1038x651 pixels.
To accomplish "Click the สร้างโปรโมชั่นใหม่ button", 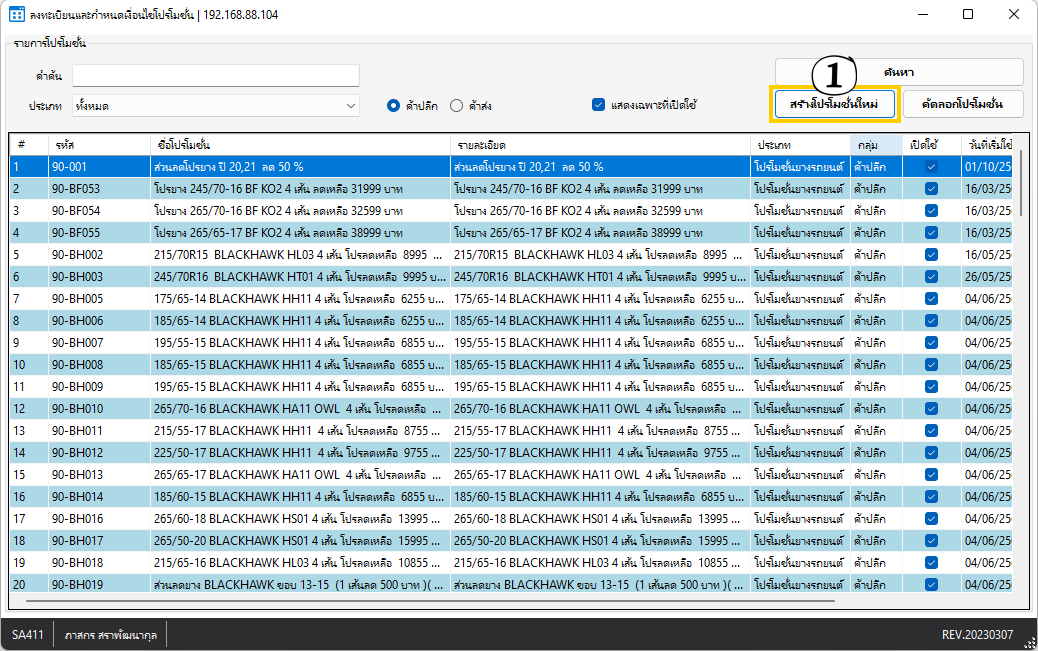I will click(834, 105).
